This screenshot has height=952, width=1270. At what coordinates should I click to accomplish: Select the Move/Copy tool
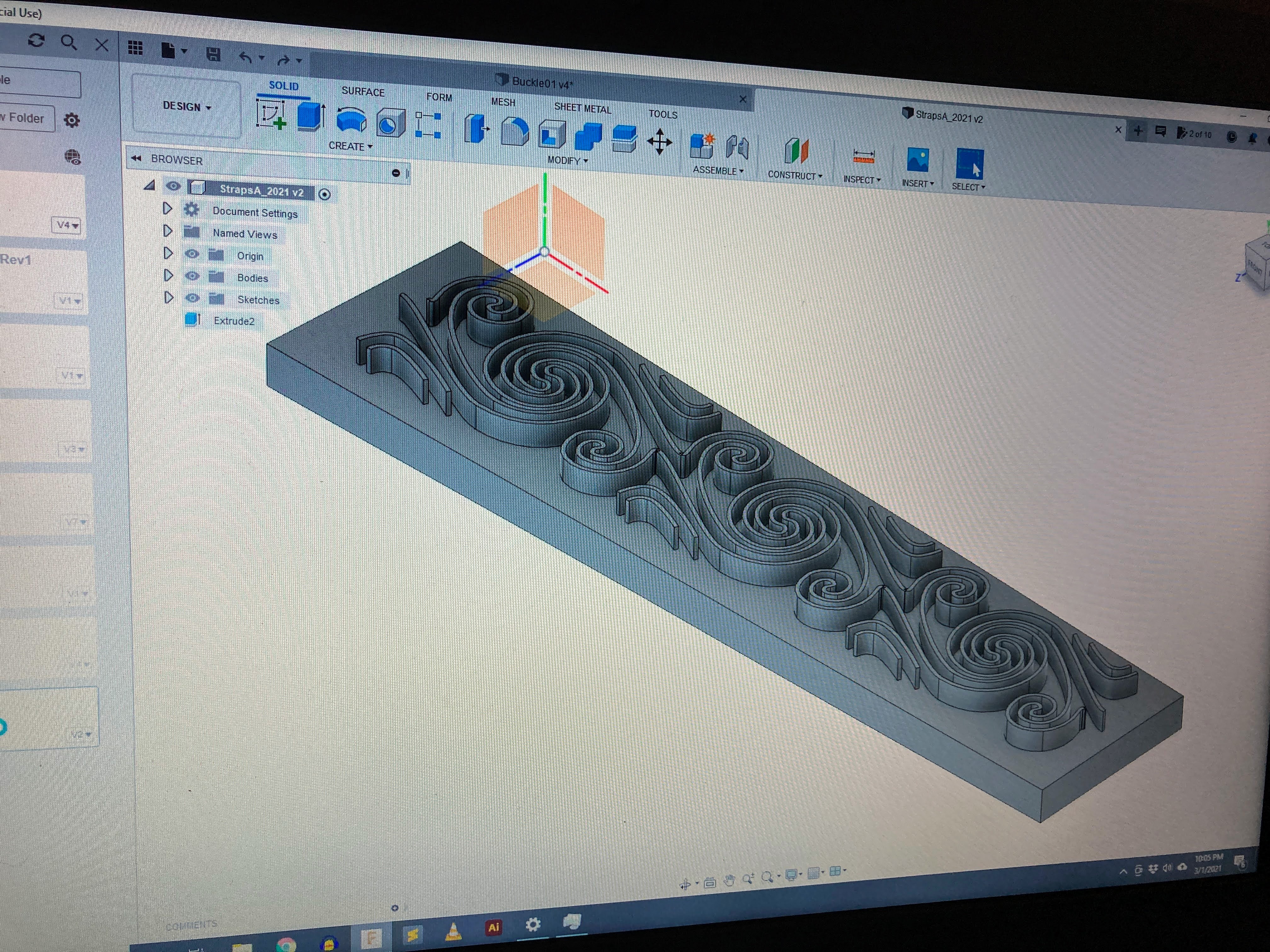(659, 142)
